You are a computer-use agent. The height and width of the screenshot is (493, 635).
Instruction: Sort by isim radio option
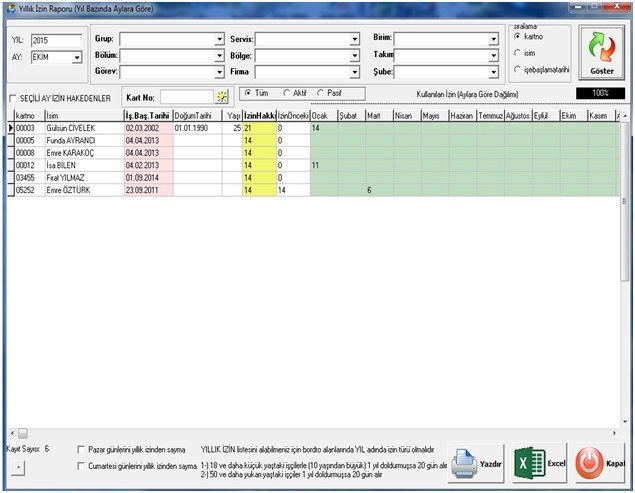516,53
